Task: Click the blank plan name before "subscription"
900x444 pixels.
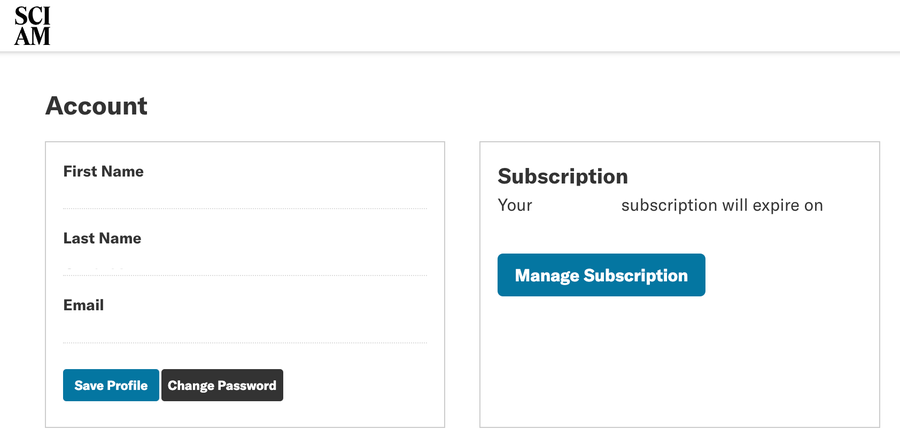Action: pos(576,206)
